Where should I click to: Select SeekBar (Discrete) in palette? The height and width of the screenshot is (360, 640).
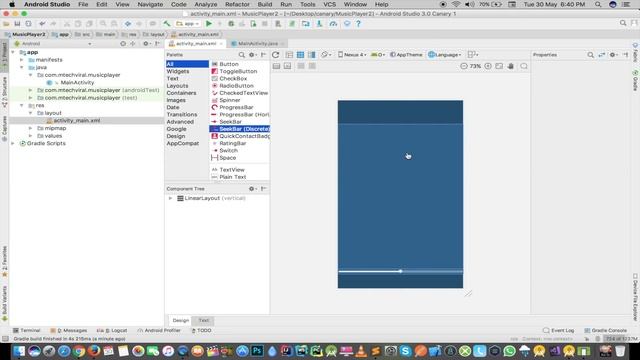pos(240,129)
